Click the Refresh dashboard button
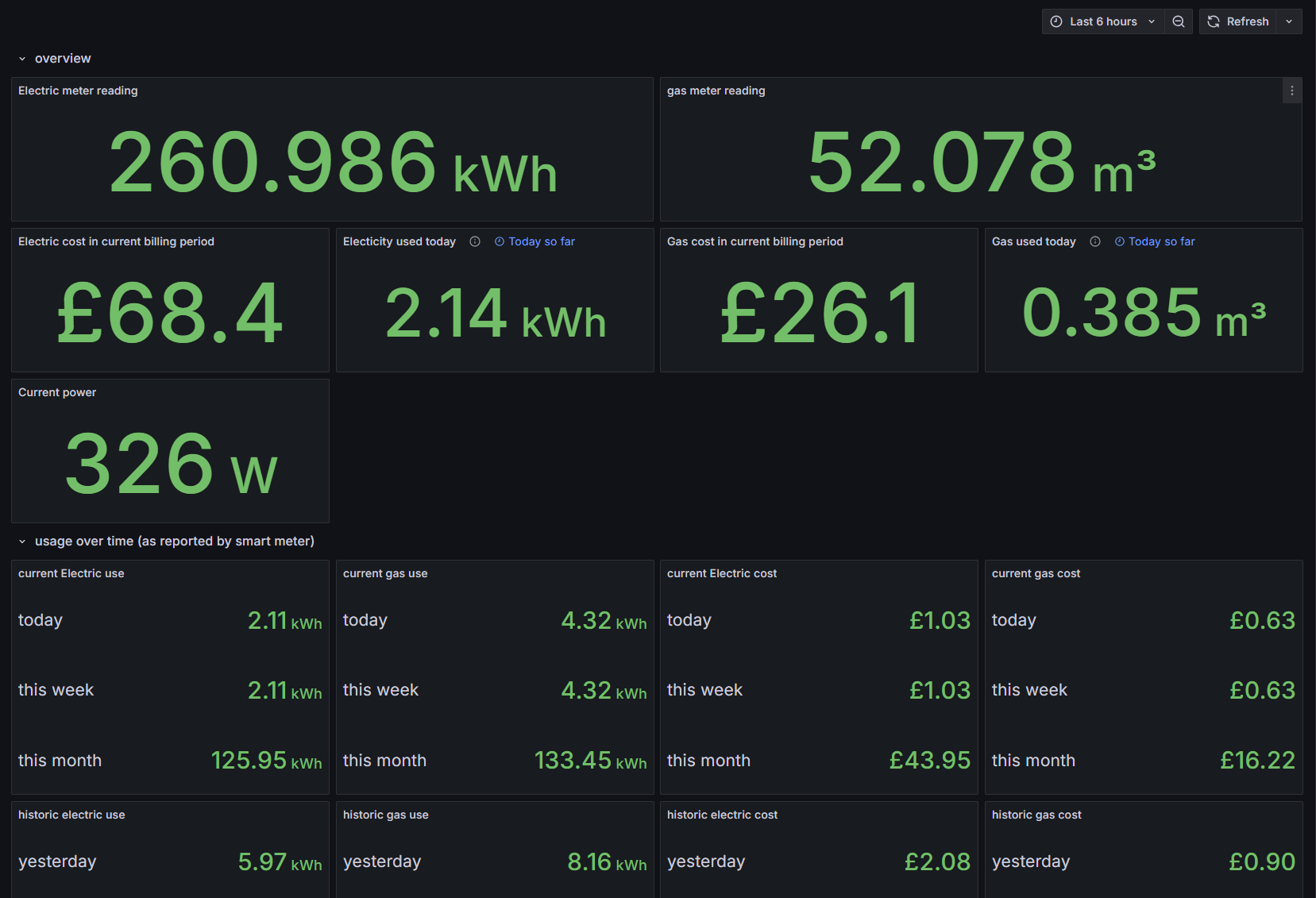 [x=1237, y=21]
